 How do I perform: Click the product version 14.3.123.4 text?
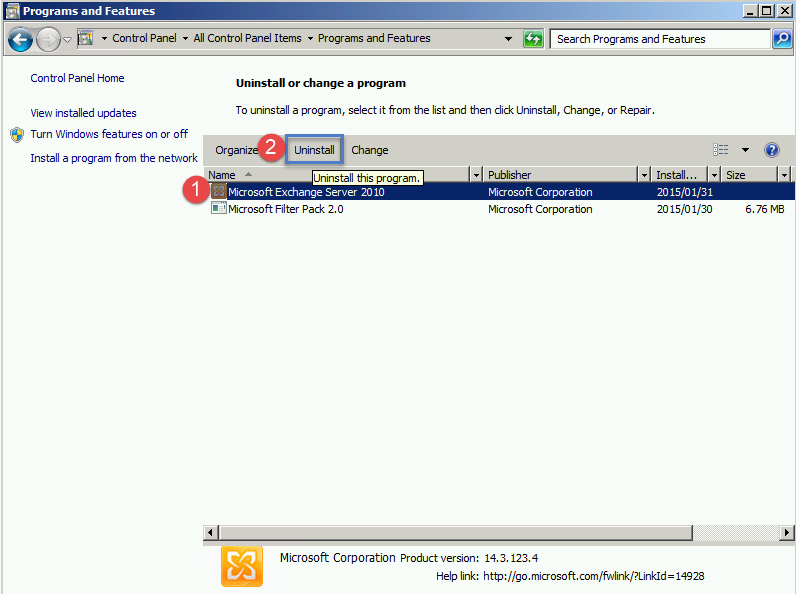point(511,558)
